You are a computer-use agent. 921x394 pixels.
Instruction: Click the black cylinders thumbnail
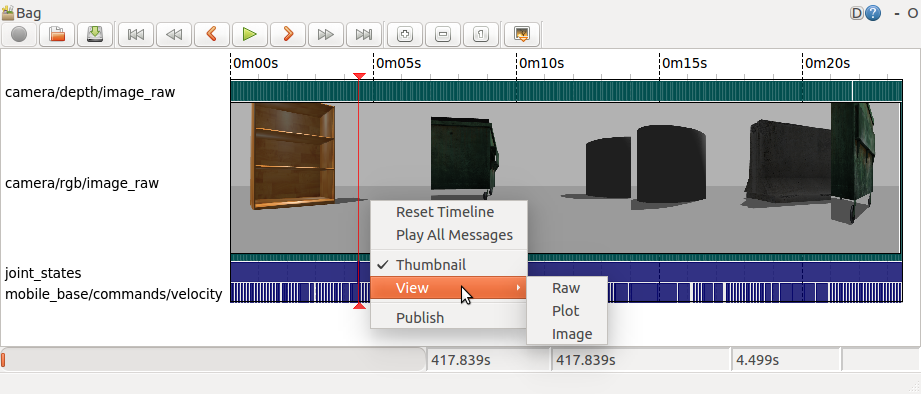[646, 163]
